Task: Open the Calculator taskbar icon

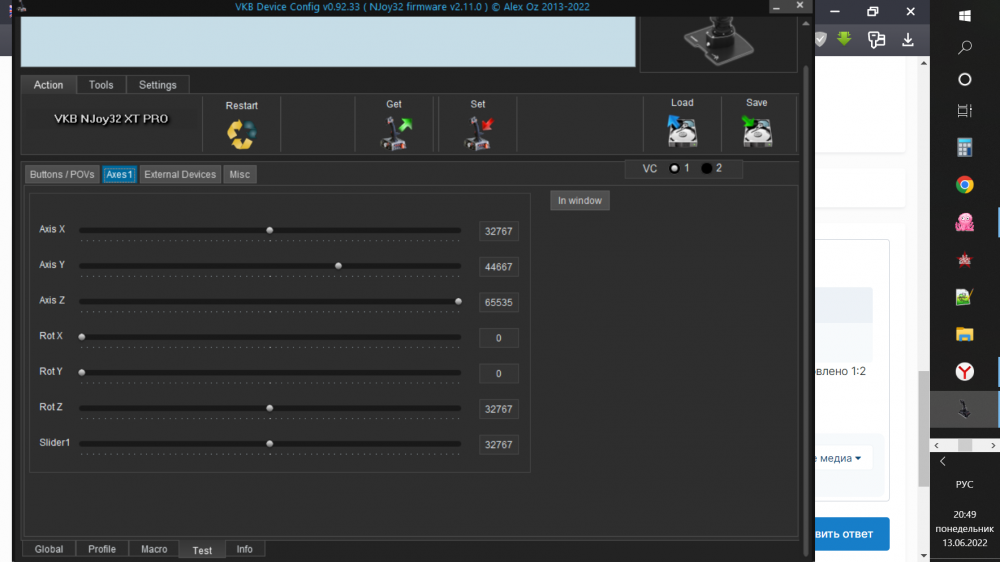Action: coord(964,147)
